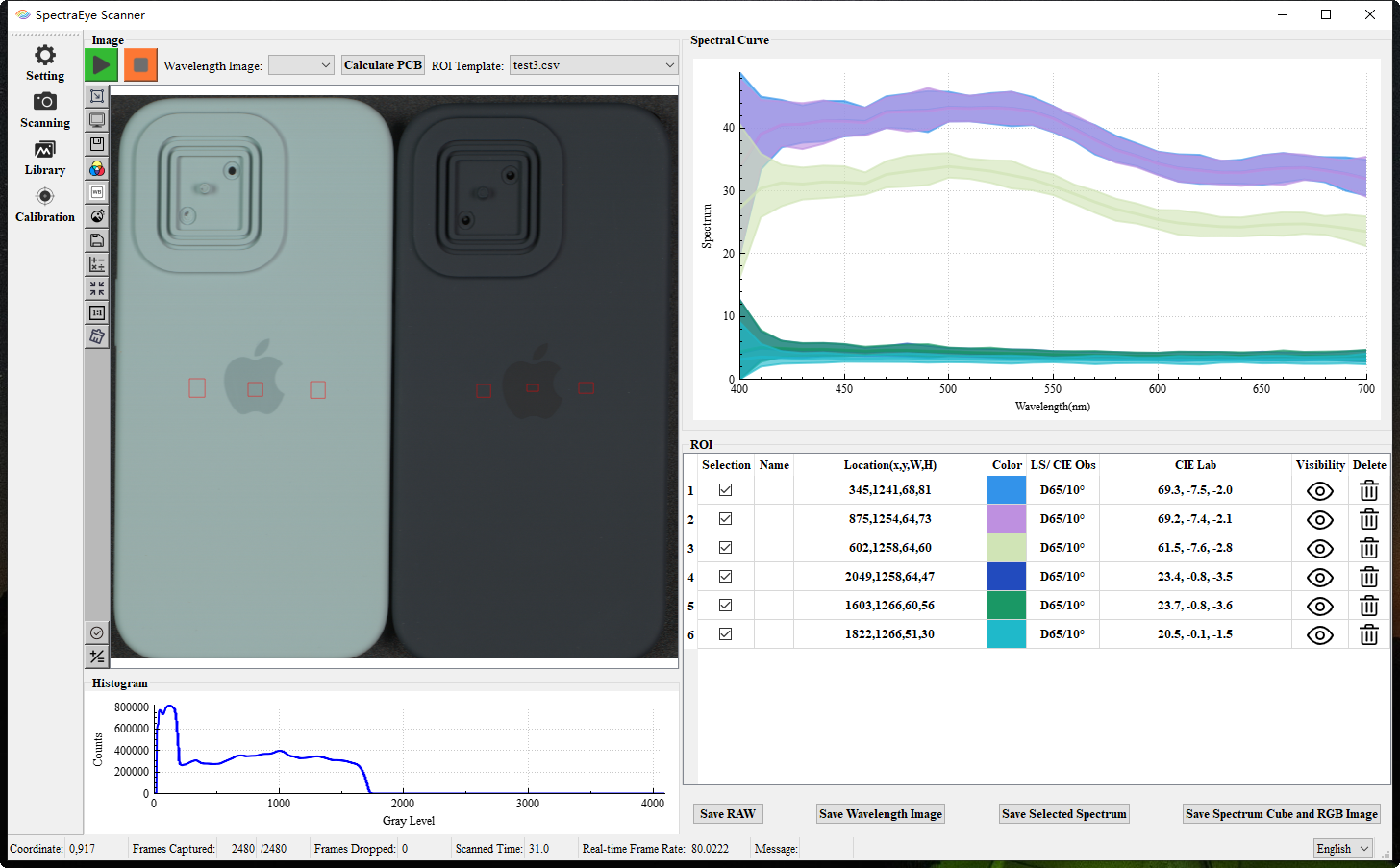Delete ROI row 1 with trash icon

pyautogui.click(x=1369, y=490)
